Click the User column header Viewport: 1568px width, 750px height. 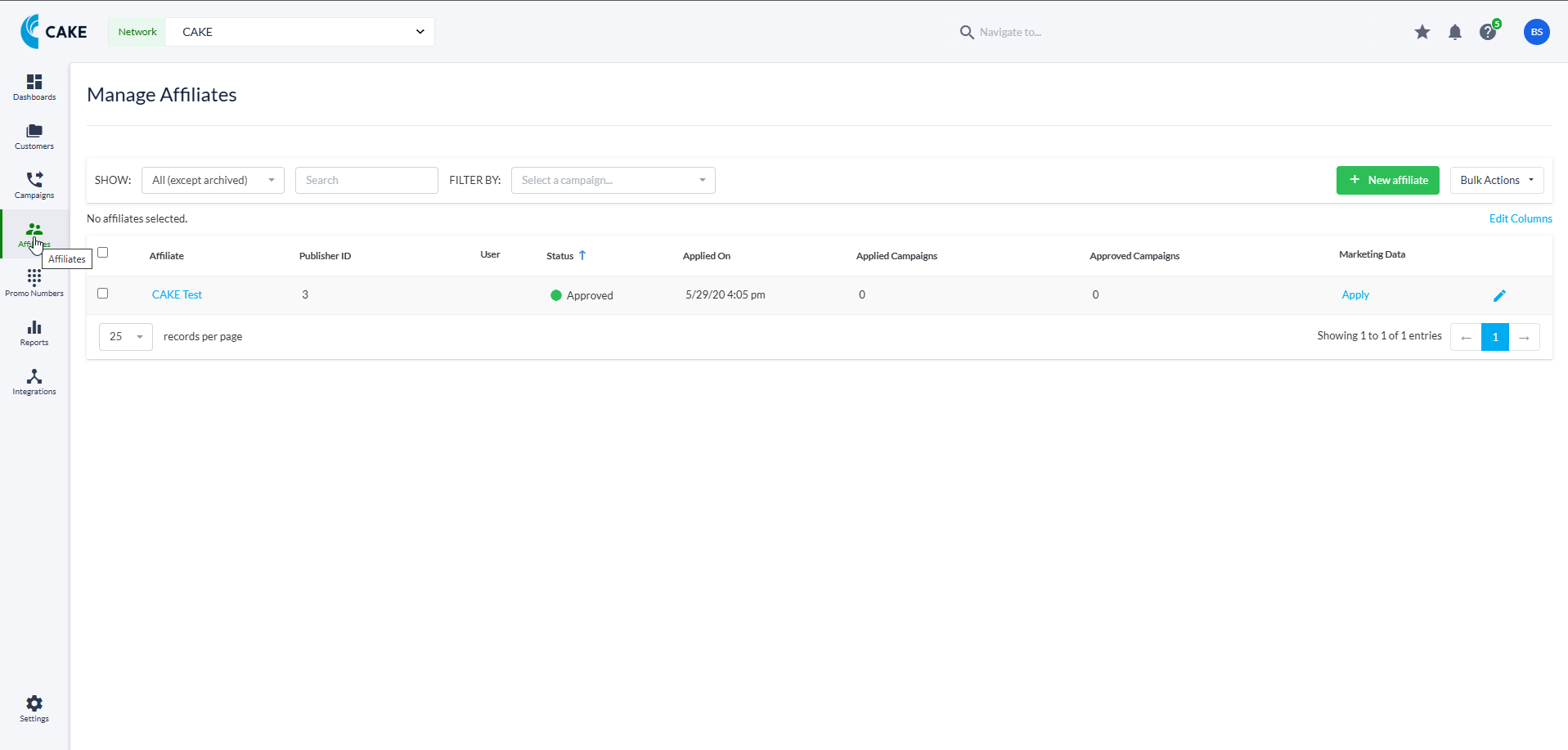click(x=490, y=254)
